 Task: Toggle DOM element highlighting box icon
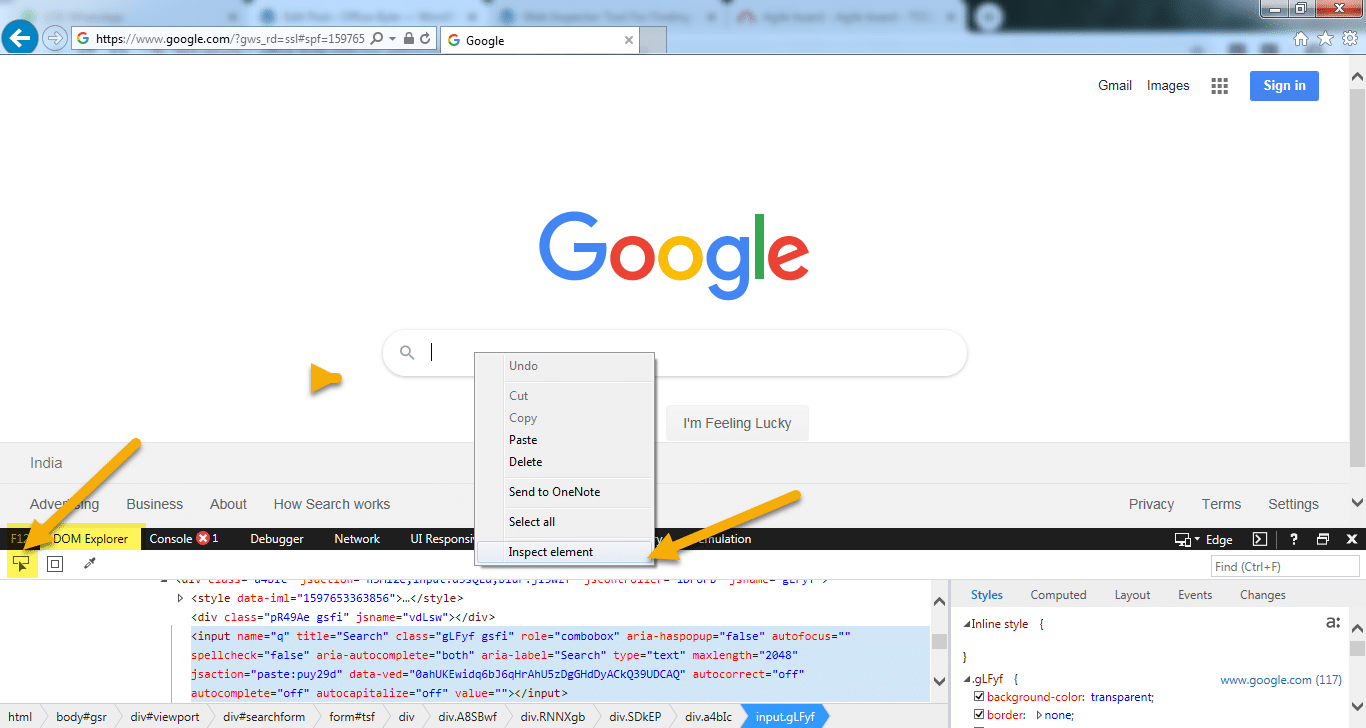tap(55, 564)
